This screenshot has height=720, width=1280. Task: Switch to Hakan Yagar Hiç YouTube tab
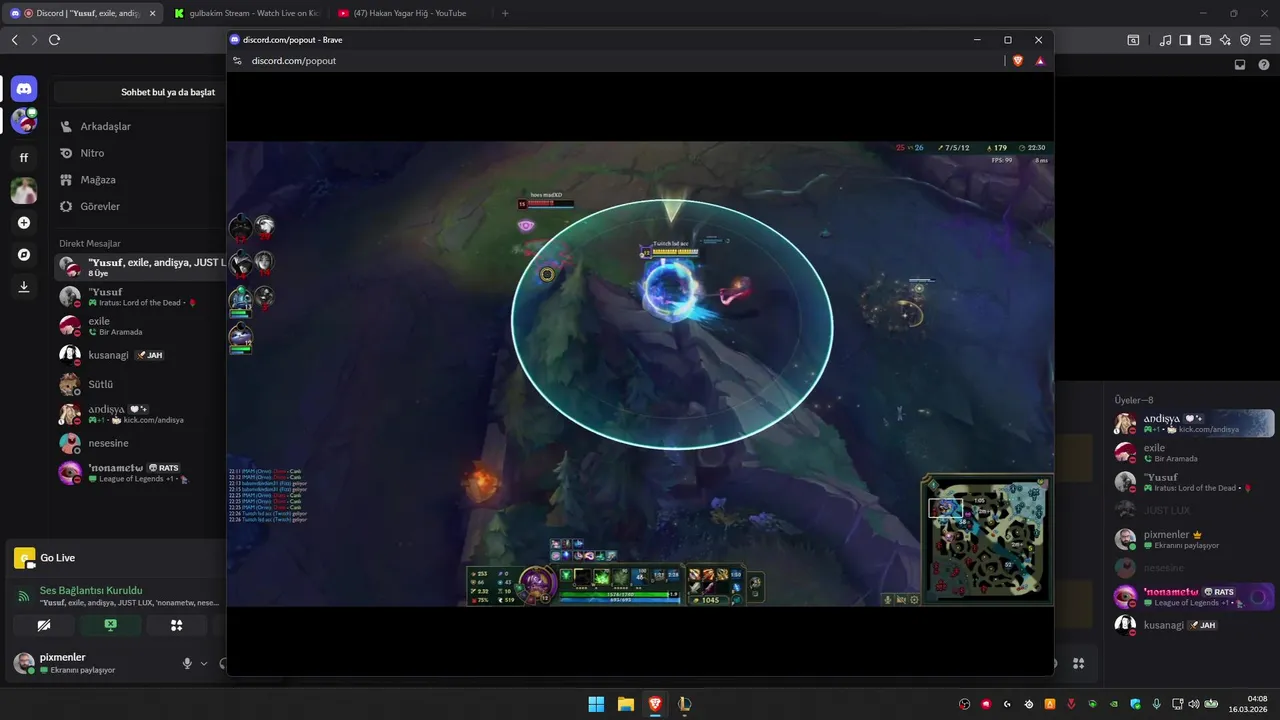[408, 13]
